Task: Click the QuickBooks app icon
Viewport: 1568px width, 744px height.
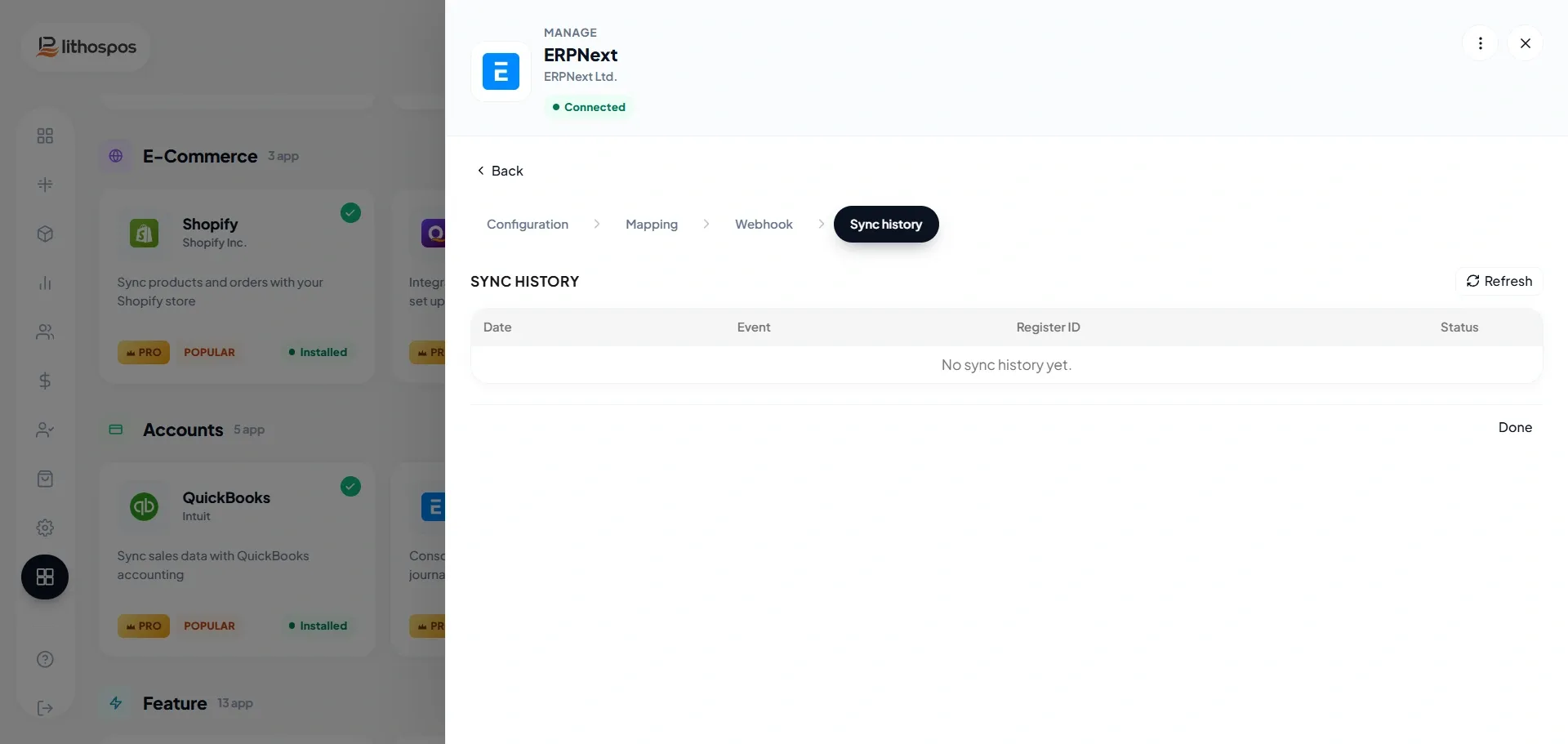Action: 145,506
